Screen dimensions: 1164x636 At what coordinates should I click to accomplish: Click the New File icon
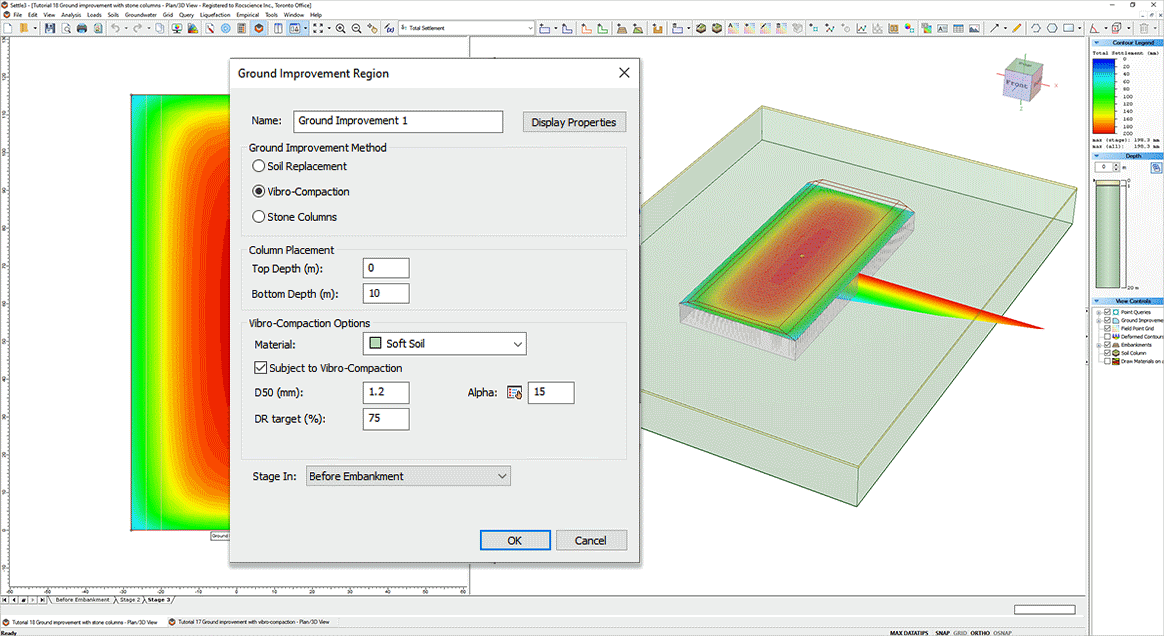tap(8, 28)
